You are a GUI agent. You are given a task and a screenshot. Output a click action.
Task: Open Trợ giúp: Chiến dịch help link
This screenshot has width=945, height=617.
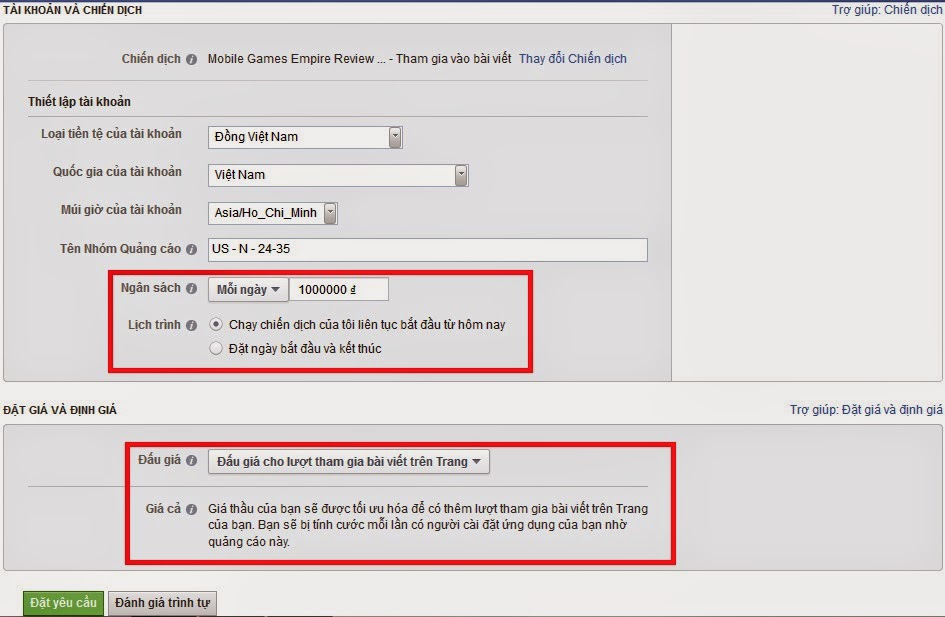pyautogui.click(x=887, y=10)
